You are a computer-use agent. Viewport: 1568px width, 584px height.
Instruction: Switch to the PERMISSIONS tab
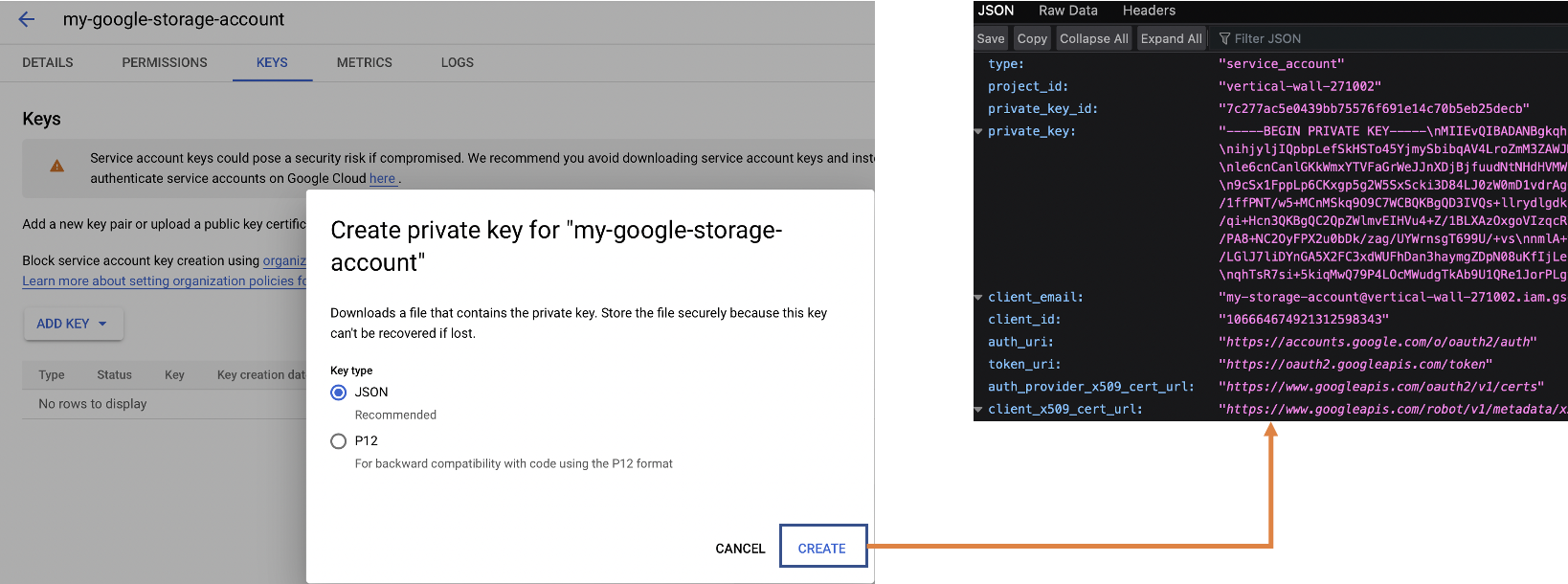[165, 62]
